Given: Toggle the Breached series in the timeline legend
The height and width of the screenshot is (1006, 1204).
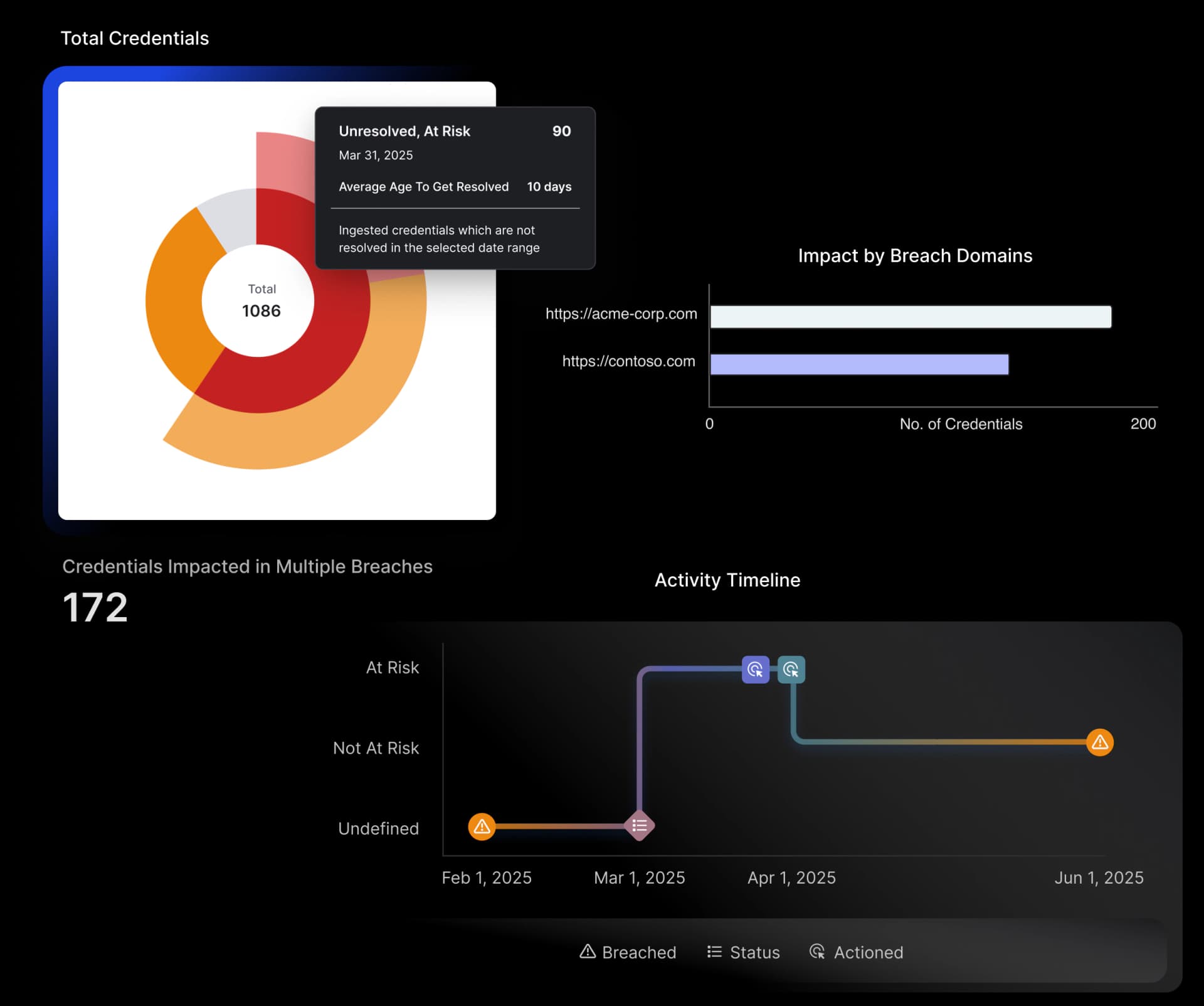Looking at the screenshot, I should click(628, 952).
